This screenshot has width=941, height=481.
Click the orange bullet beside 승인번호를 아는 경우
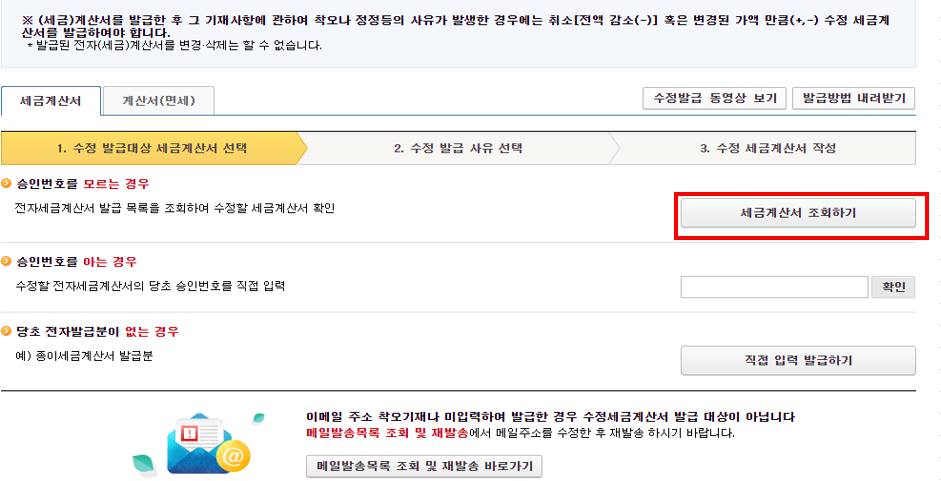point(8,262)
